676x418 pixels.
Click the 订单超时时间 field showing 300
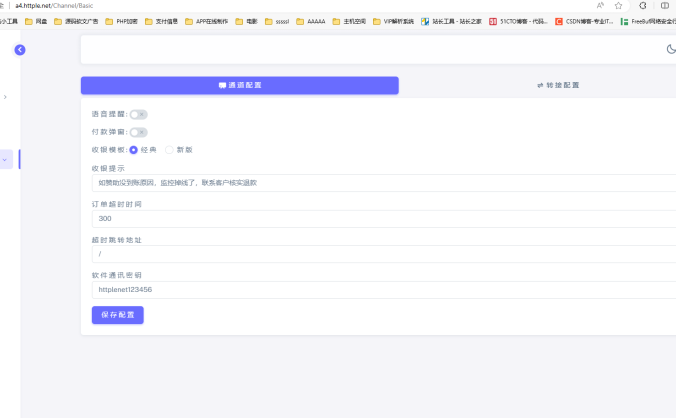(x=384, y=218)
